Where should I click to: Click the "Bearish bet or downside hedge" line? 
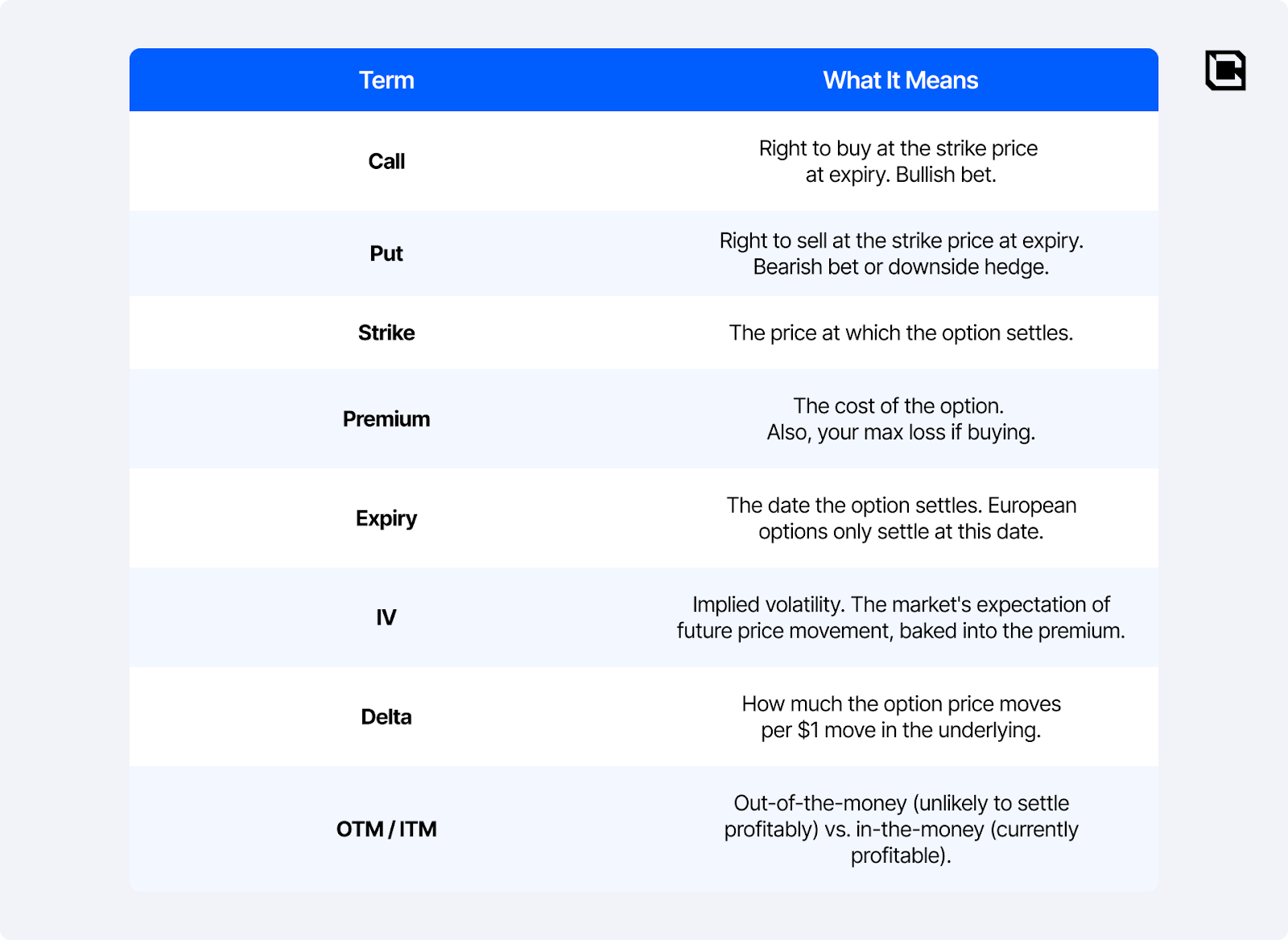click(901, 267)
